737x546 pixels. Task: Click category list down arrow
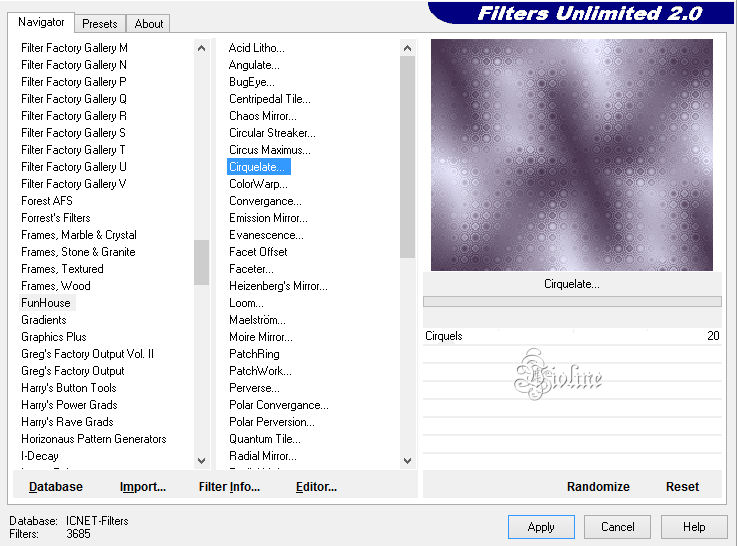[x=201, y=460]
